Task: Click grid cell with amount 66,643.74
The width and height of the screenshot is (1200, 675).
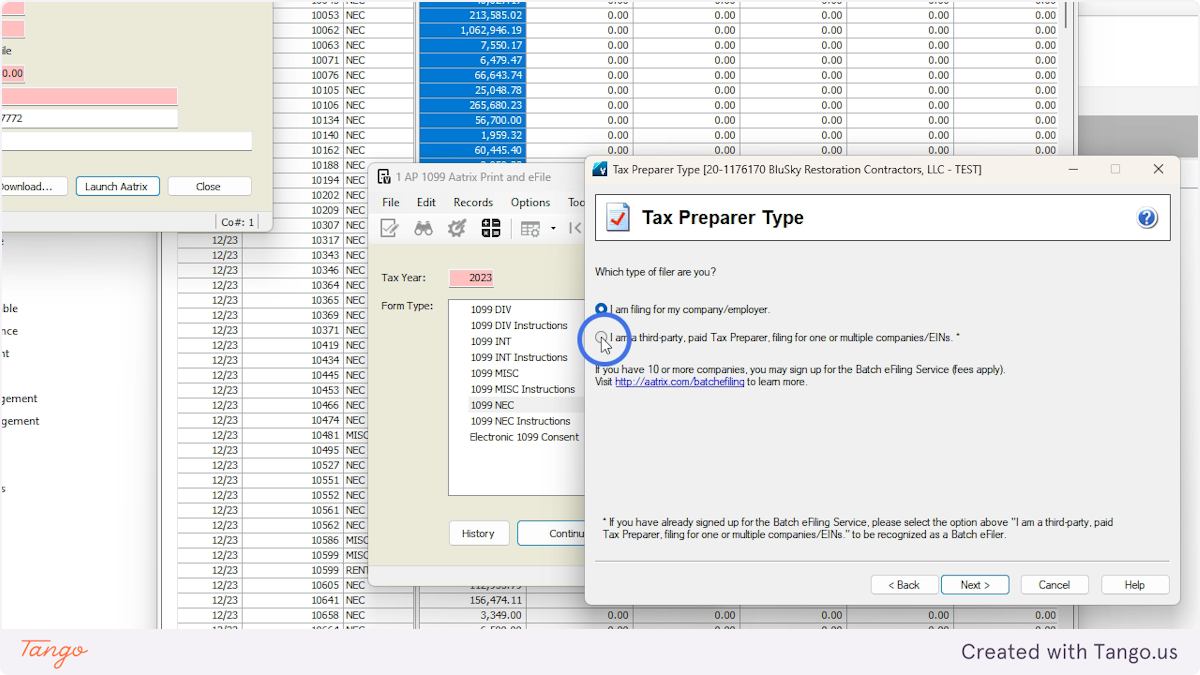Action: 472,75
